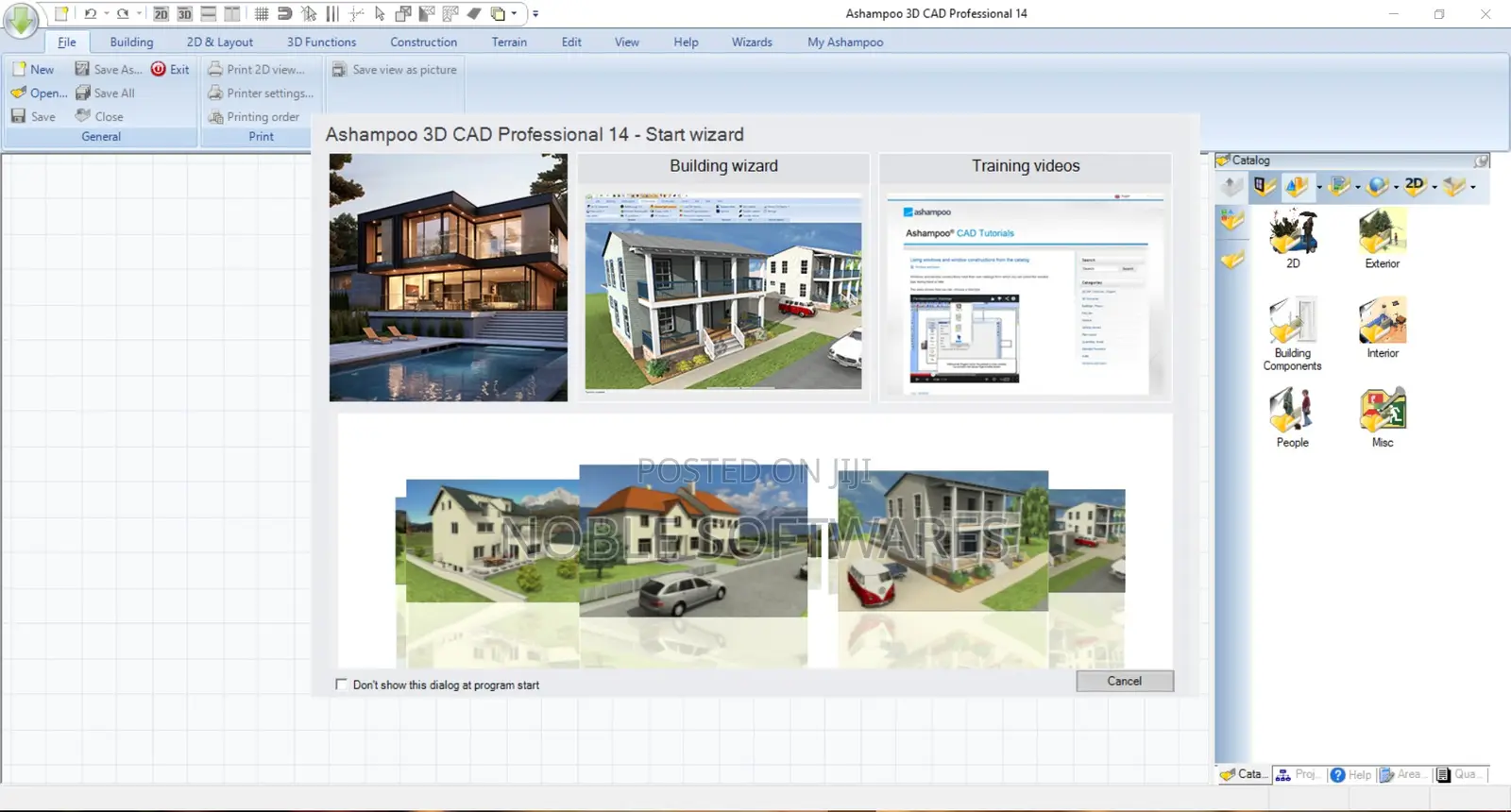Click Save All in the ribbon
The image size is (1511, 812).
105,93
